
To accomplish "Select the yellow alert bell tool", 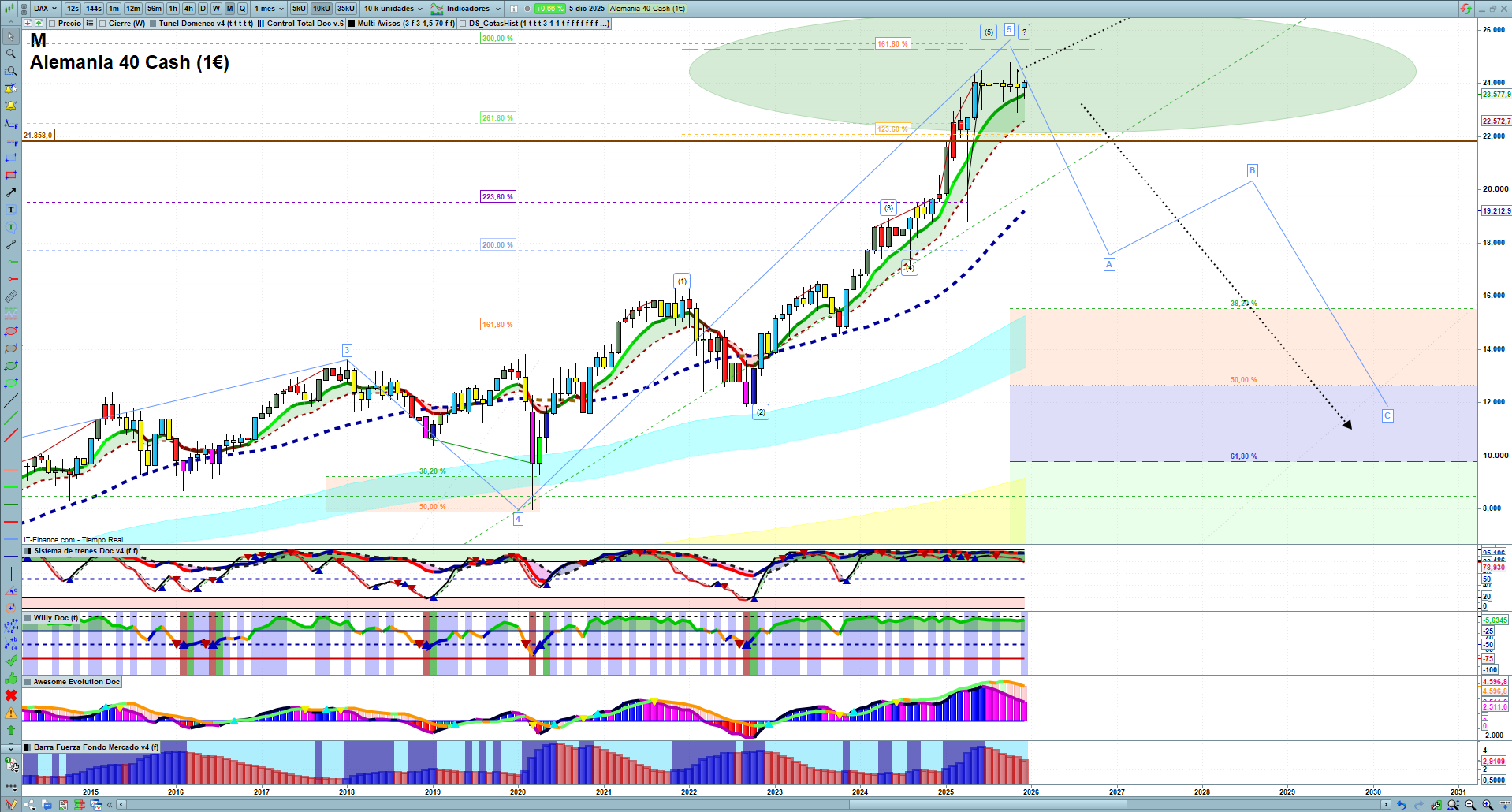I will click(11, 106).
